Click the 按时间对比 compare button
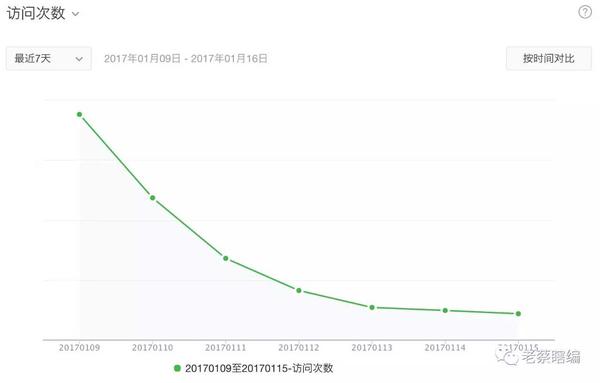The width and height of the screenshot is (600, 383). tap(549, 59)
